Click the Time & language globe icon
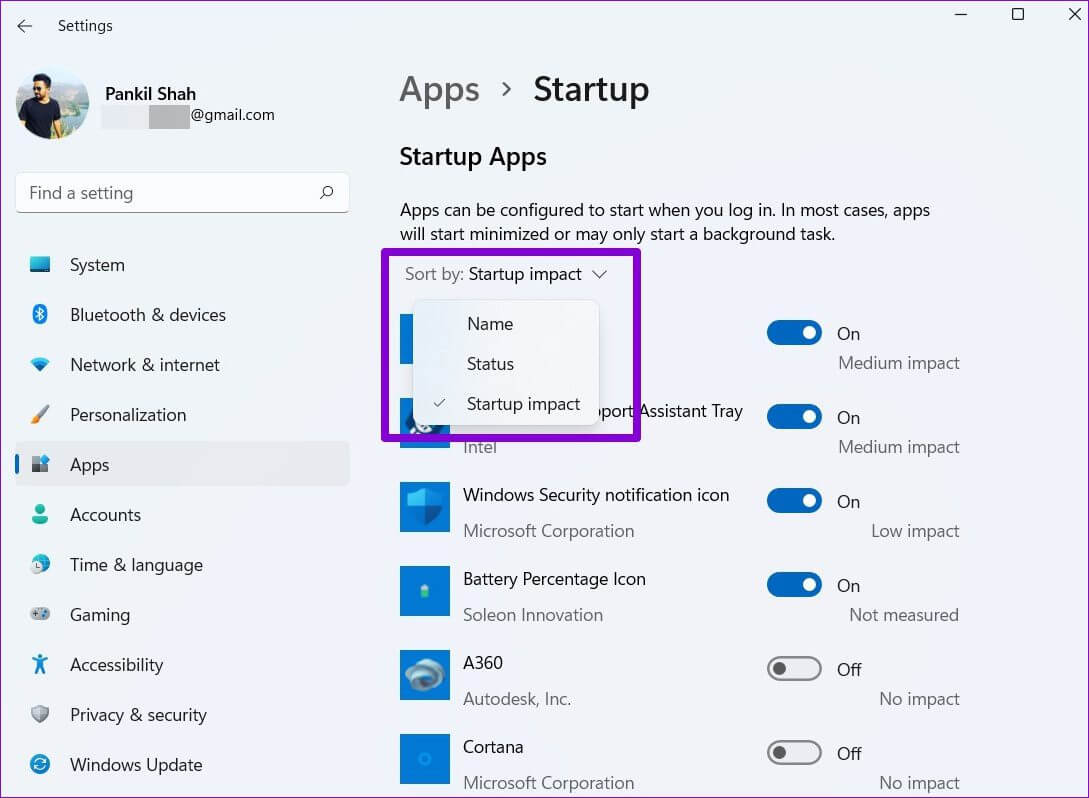Screen dimensions: 1089x798 tap(40, 564)
